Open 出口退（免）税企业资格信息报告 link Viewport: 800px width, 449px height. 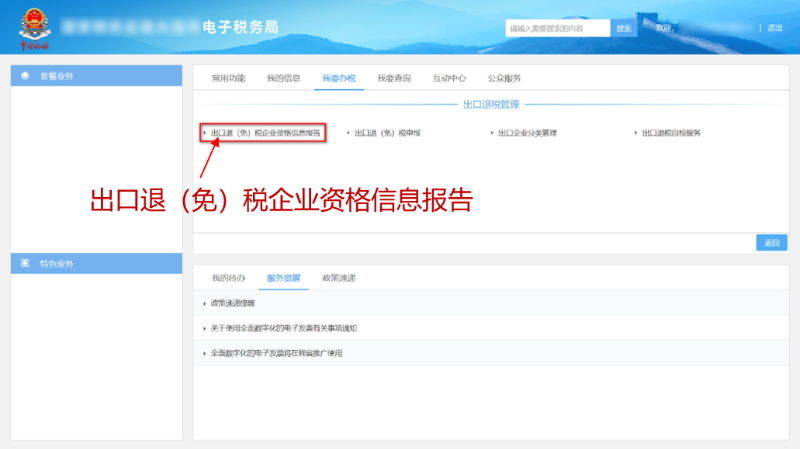coord(266,132)
